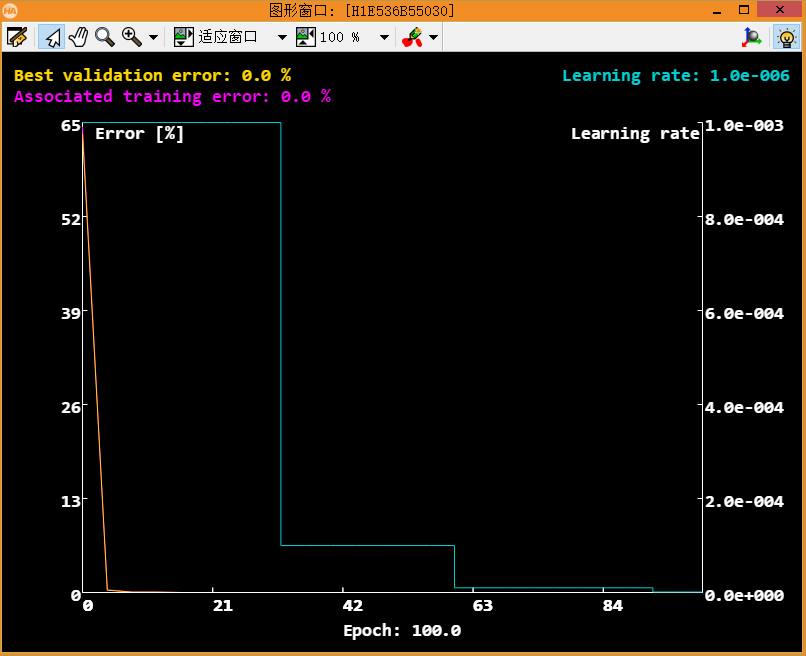Screen dimensions: 806x656
Task: Click the '52' error axis label
Action: [x=71, y=220]
